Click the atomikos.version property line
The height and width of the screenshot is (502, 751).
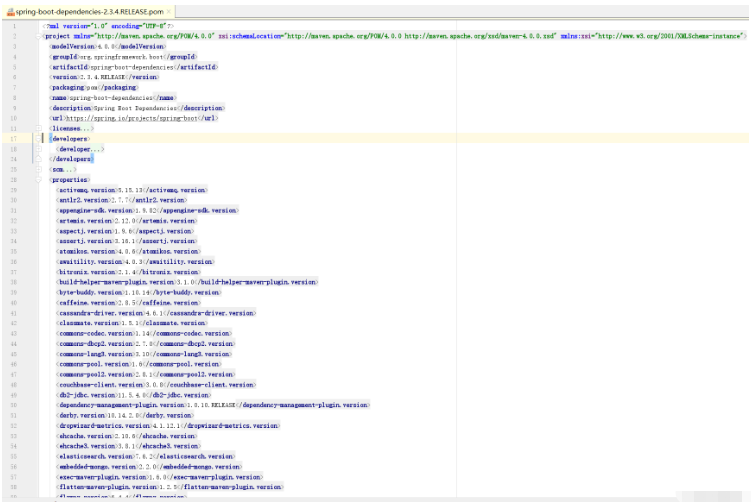pos(128,251)
